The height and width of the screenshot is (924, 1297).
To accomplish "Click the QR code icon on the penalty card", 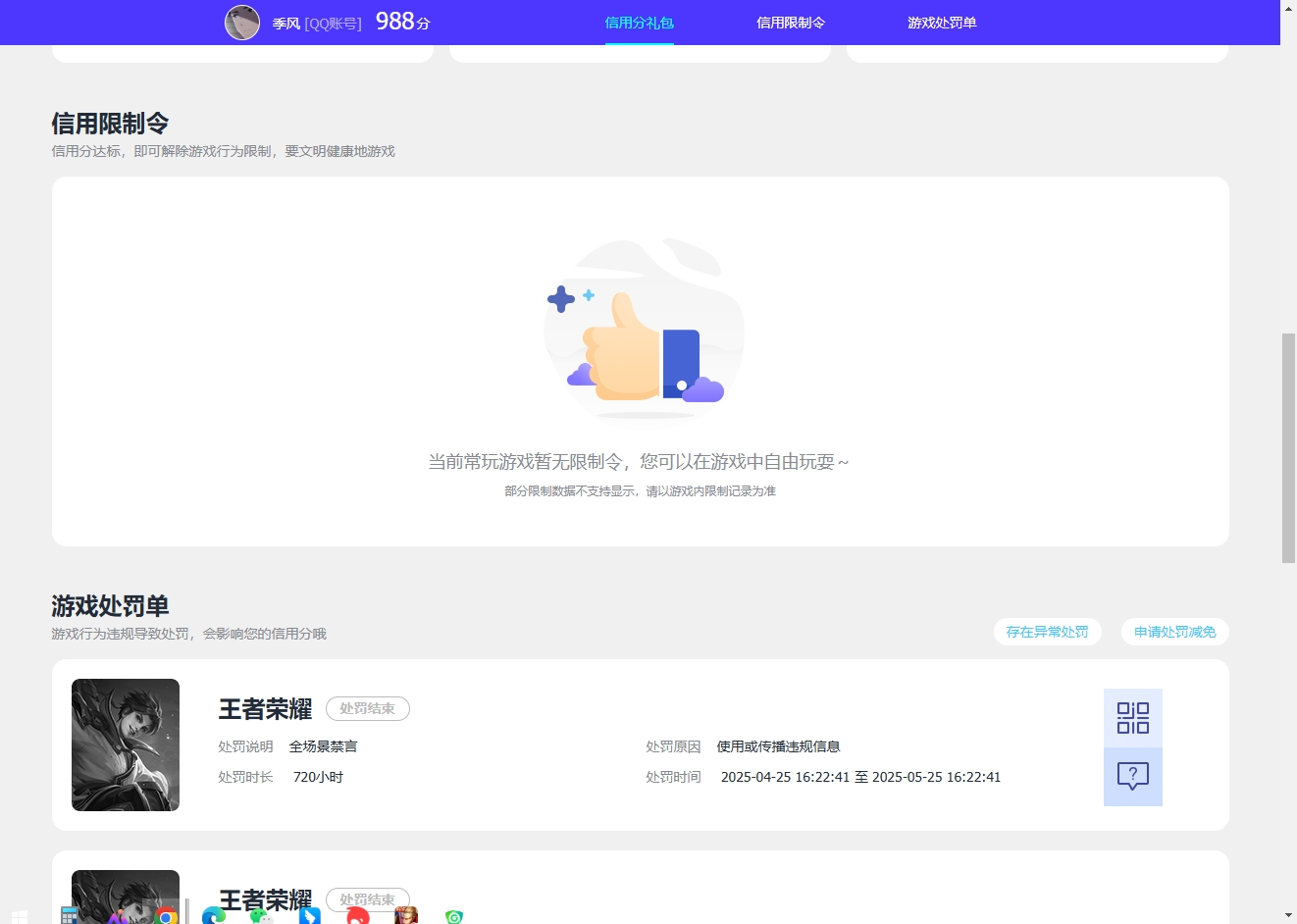I will (x=1132, y=718).
